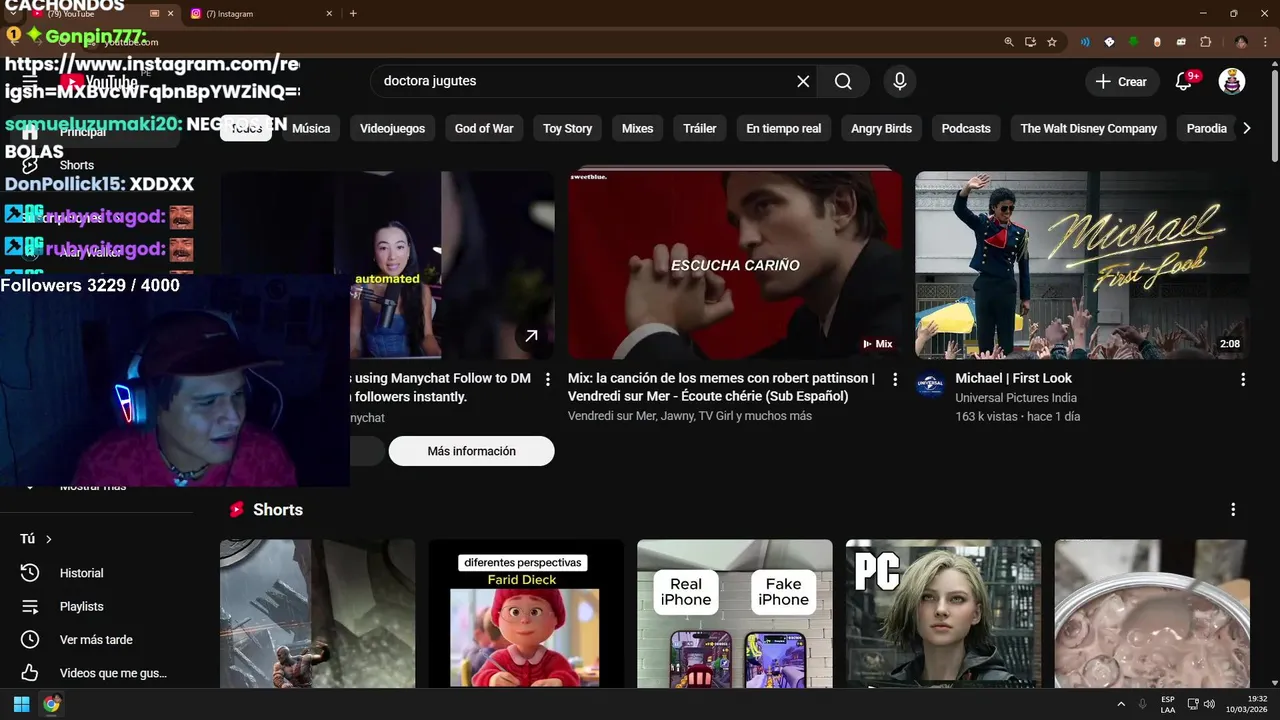Start voice search with the microphone icon
1280x720 pixels.
(x=899, y=81)
